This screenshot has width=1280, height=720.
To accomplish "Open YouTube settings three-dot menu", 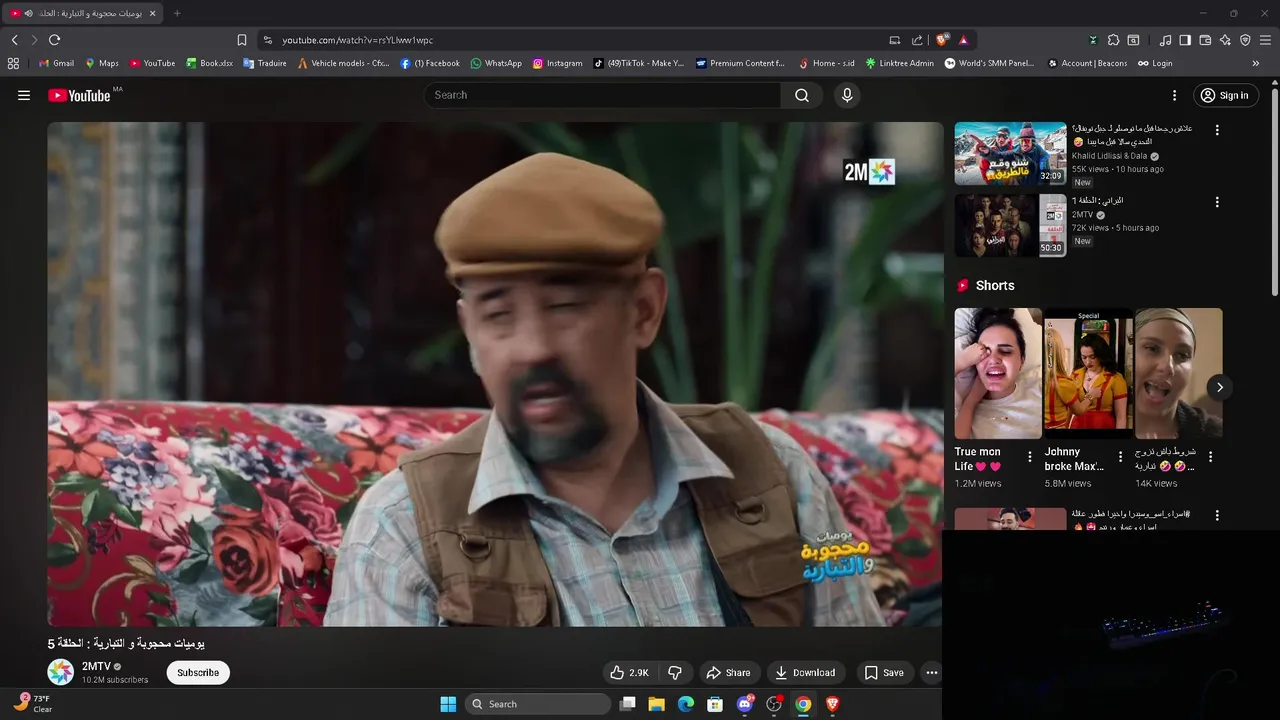I will [1174, 95].
